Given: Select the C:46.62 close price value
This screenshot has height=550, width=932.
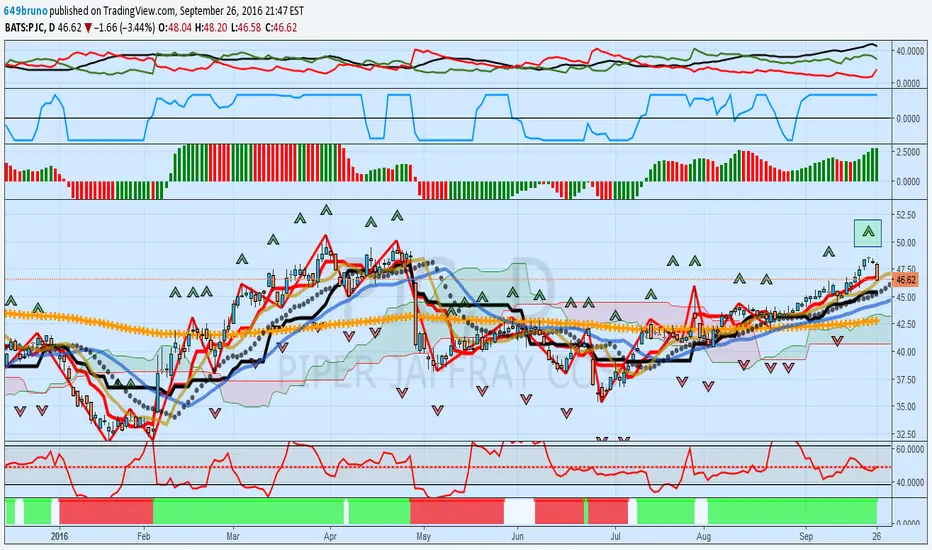Looking at the screenshot, I should 281,27.
